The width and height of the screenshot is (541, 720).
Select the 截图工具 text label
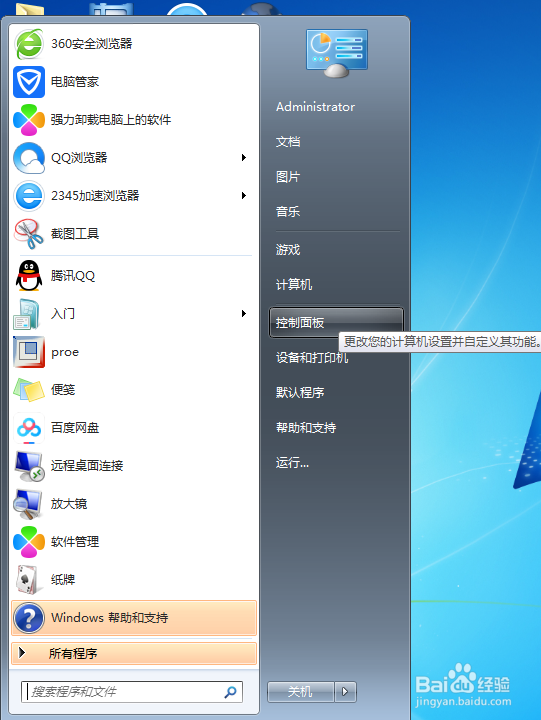coord(75,234)
